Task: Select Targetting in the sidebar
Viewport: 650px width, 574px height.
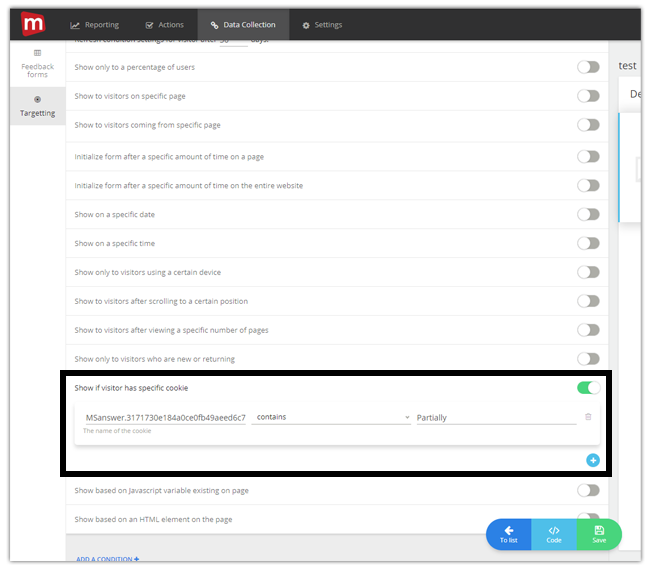Action: [37, 106]
